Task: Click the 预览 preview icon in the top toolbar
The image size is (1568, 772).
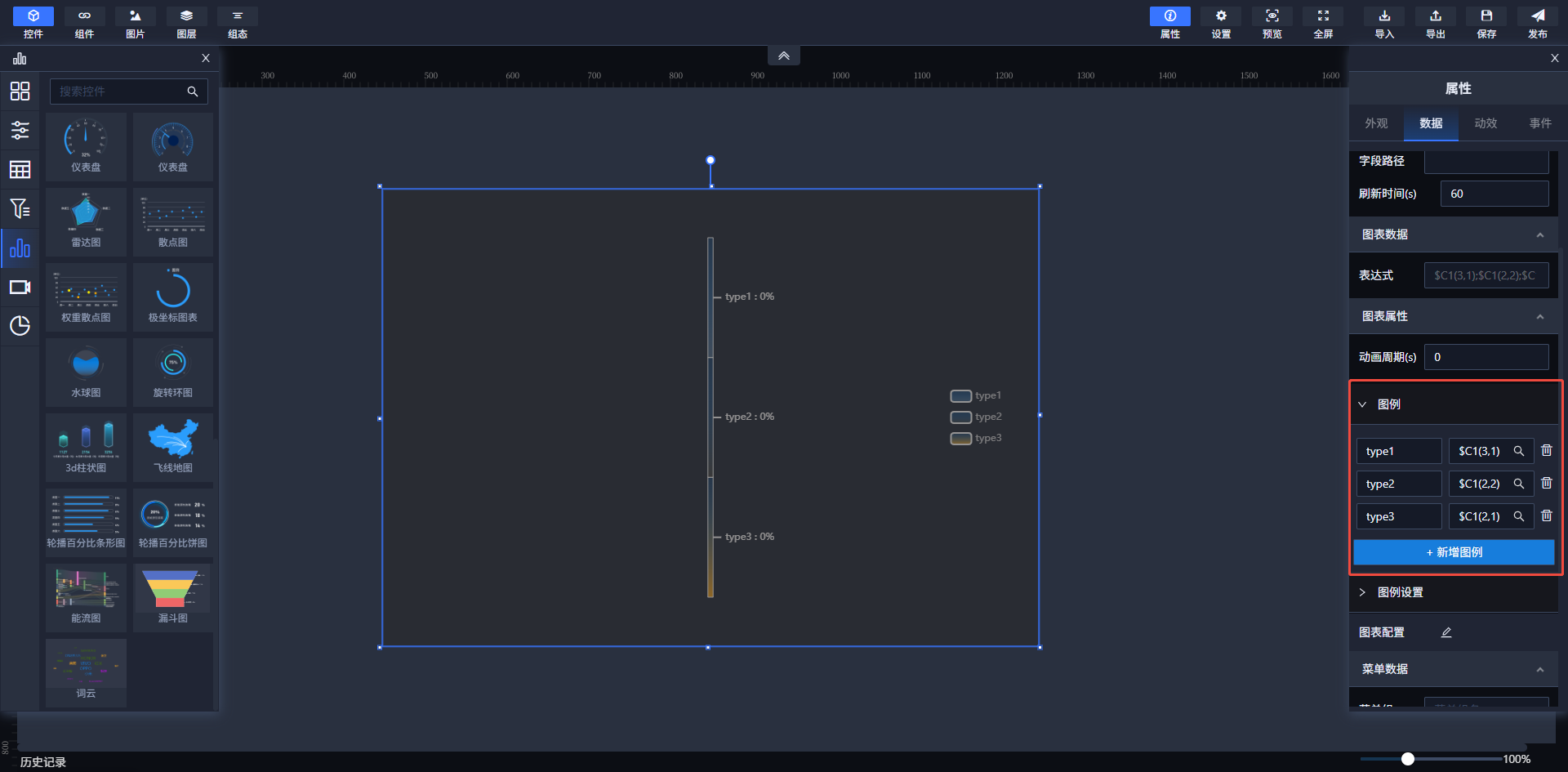Action: 1272,16
